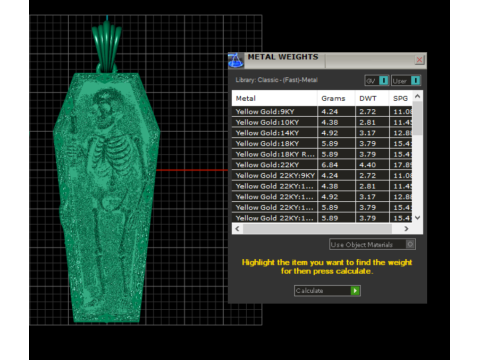The height and width of the screenshot is (360, 480).
Task: Close the Metal Weights dialog
Action: (419, 60)
